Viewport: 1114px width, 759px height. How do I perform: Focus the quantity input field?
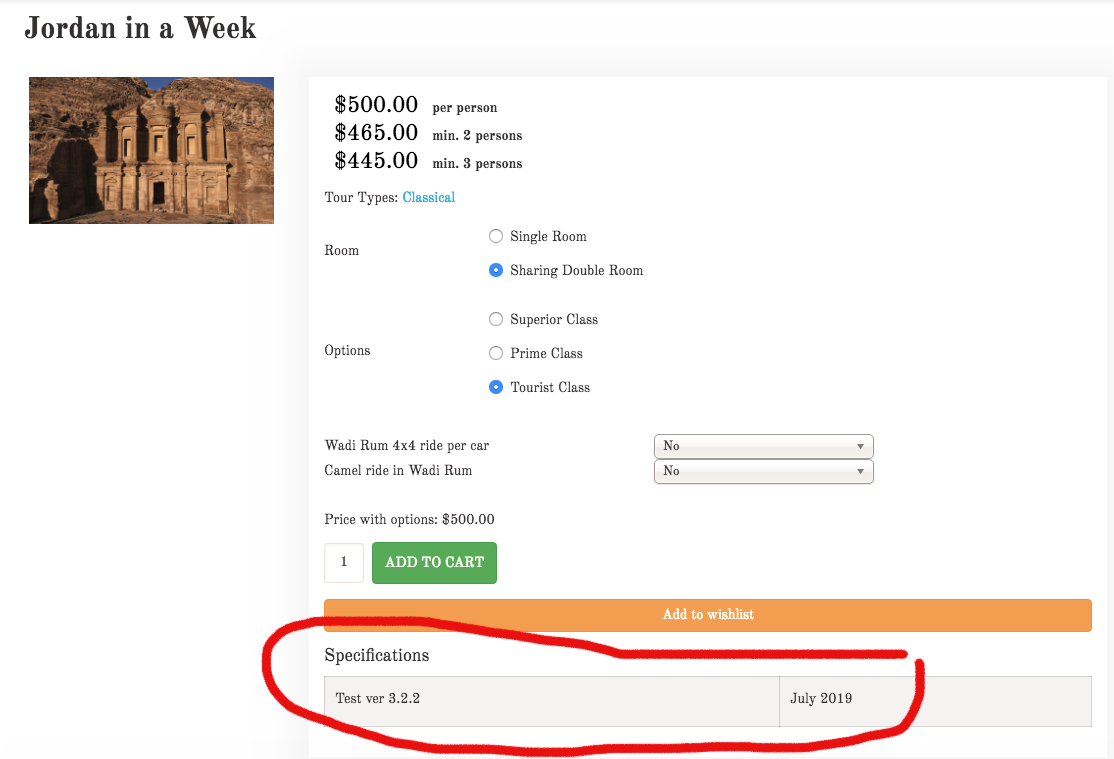coord(344,563)
